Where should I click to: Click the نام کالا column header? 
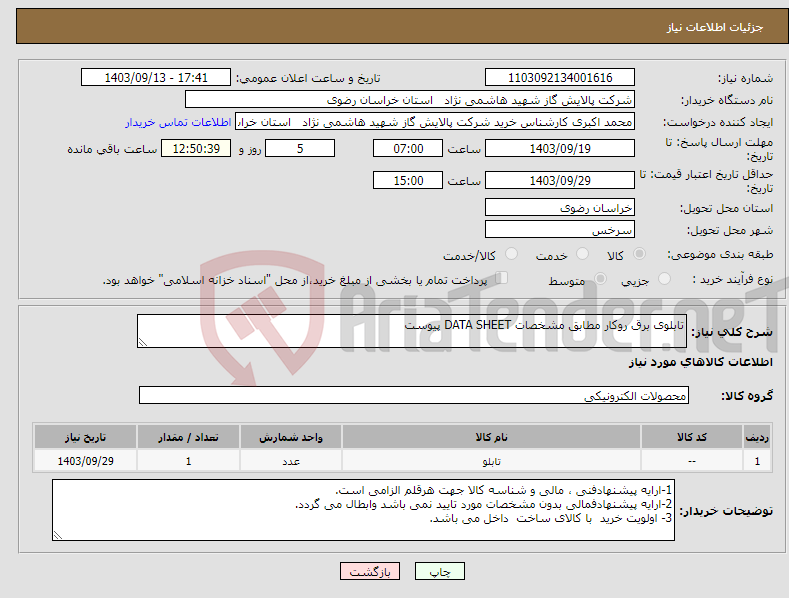tap(491, 437)
